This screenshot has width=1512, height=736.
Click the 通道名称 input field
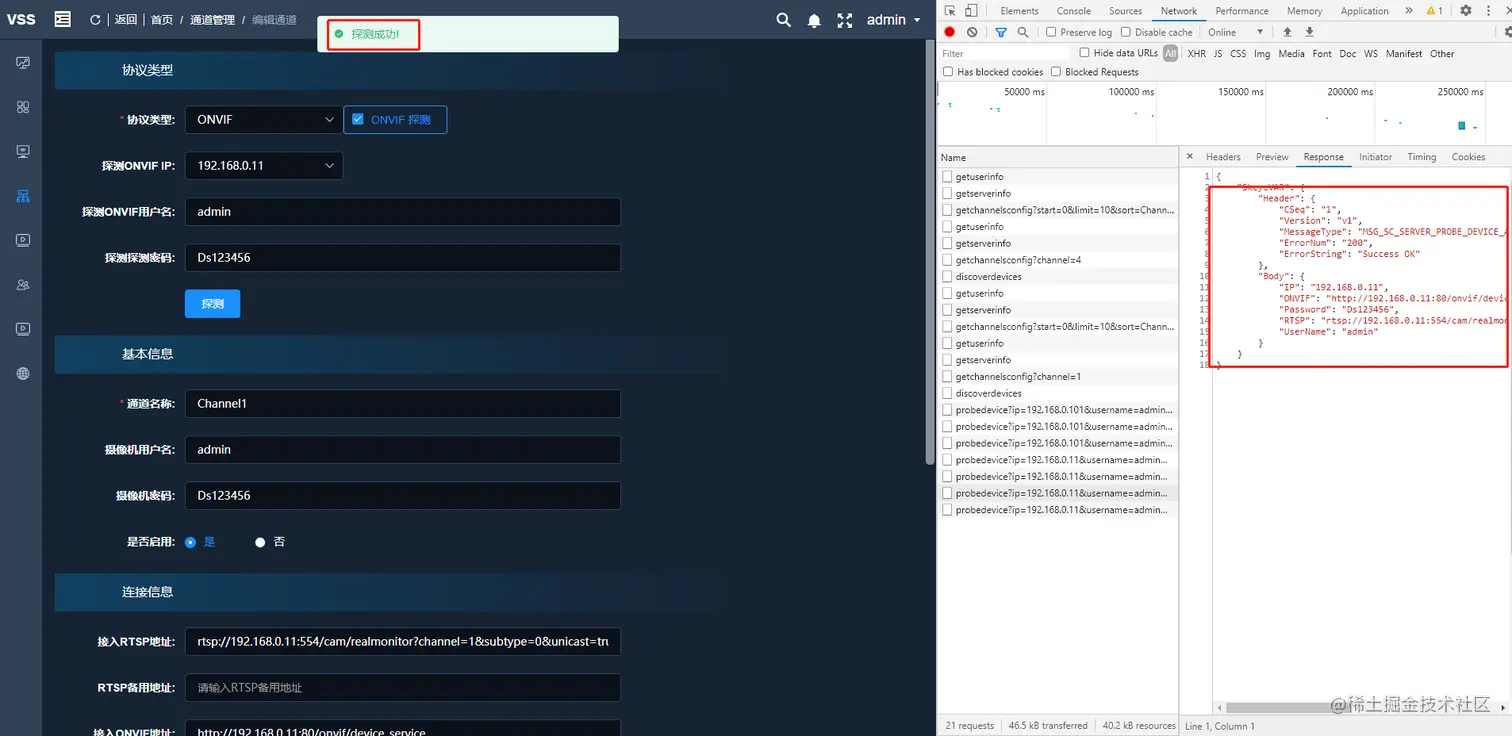click(402, 404)
